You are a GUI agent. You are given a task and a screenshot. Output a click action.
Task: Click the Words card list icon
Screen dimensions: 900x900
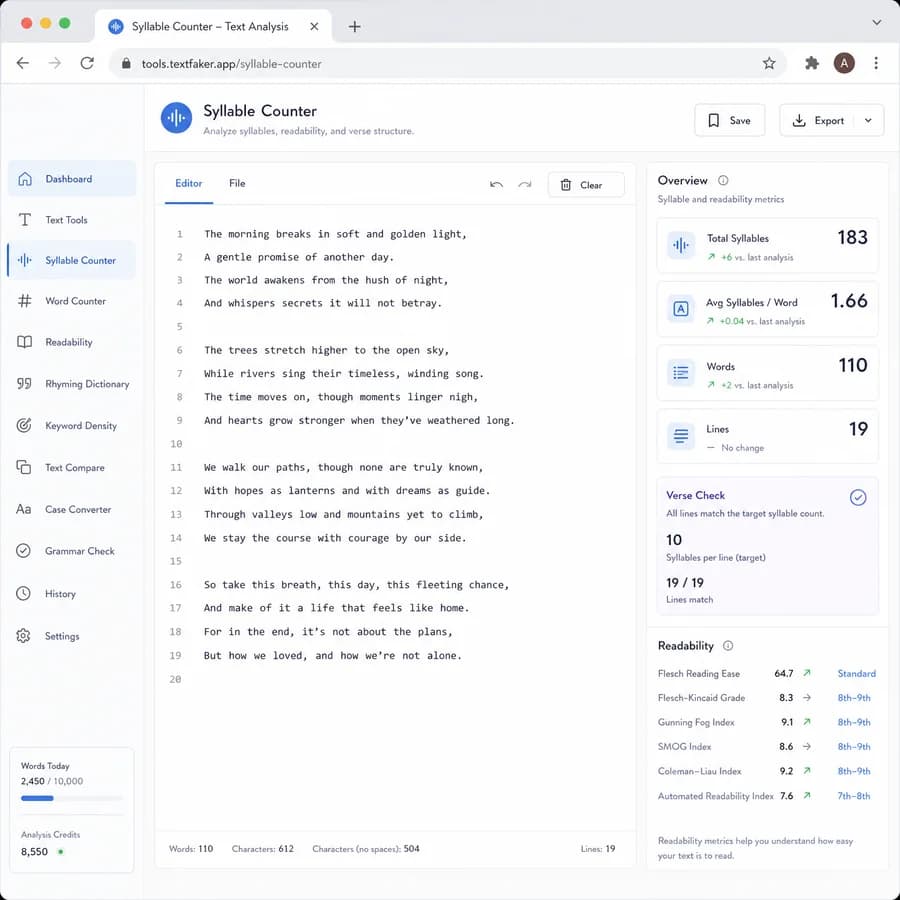681,373
